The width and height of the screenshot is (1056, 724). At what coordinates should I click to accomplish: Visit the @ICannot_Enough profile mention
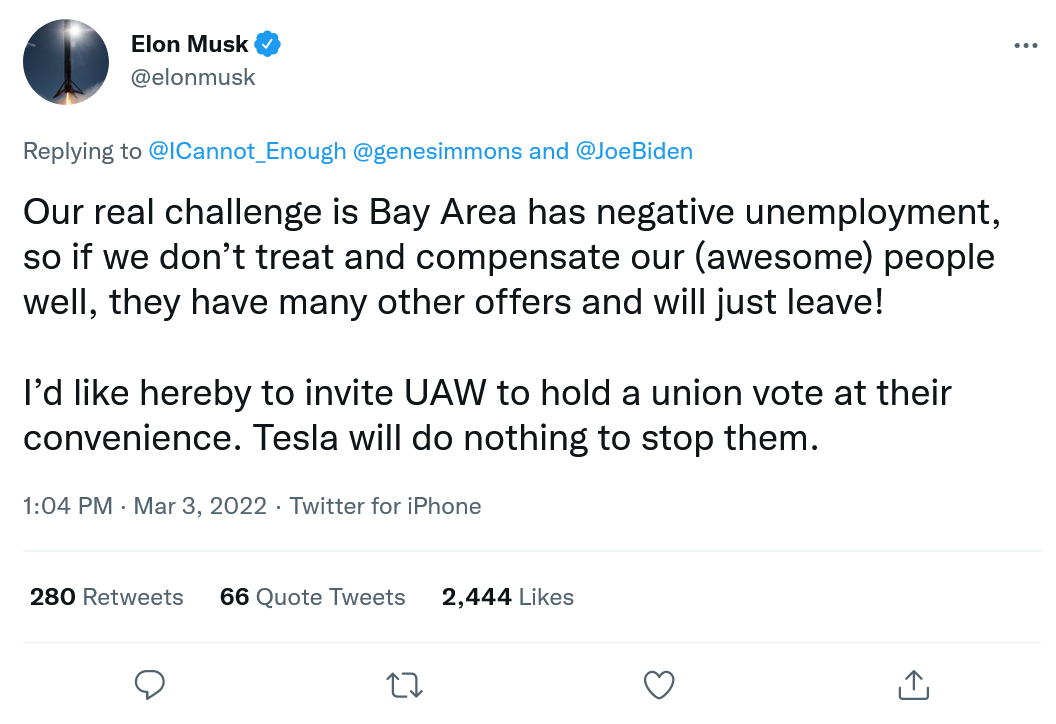tap(247, 151)
